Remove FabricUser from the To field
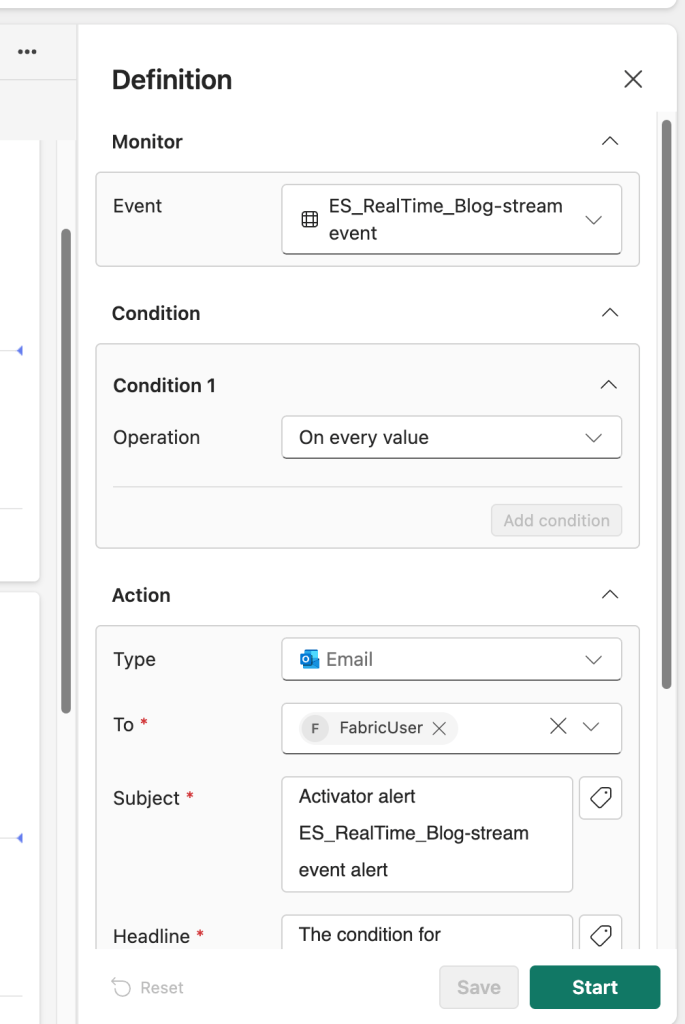 click(x=438, y=729)
